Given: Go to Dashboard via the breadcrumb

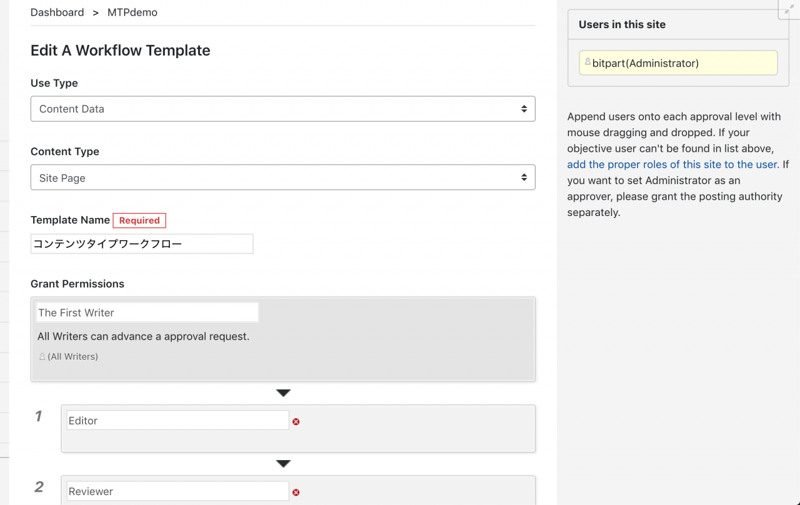Looking at the screenshot, I should [x=57, y=13].
